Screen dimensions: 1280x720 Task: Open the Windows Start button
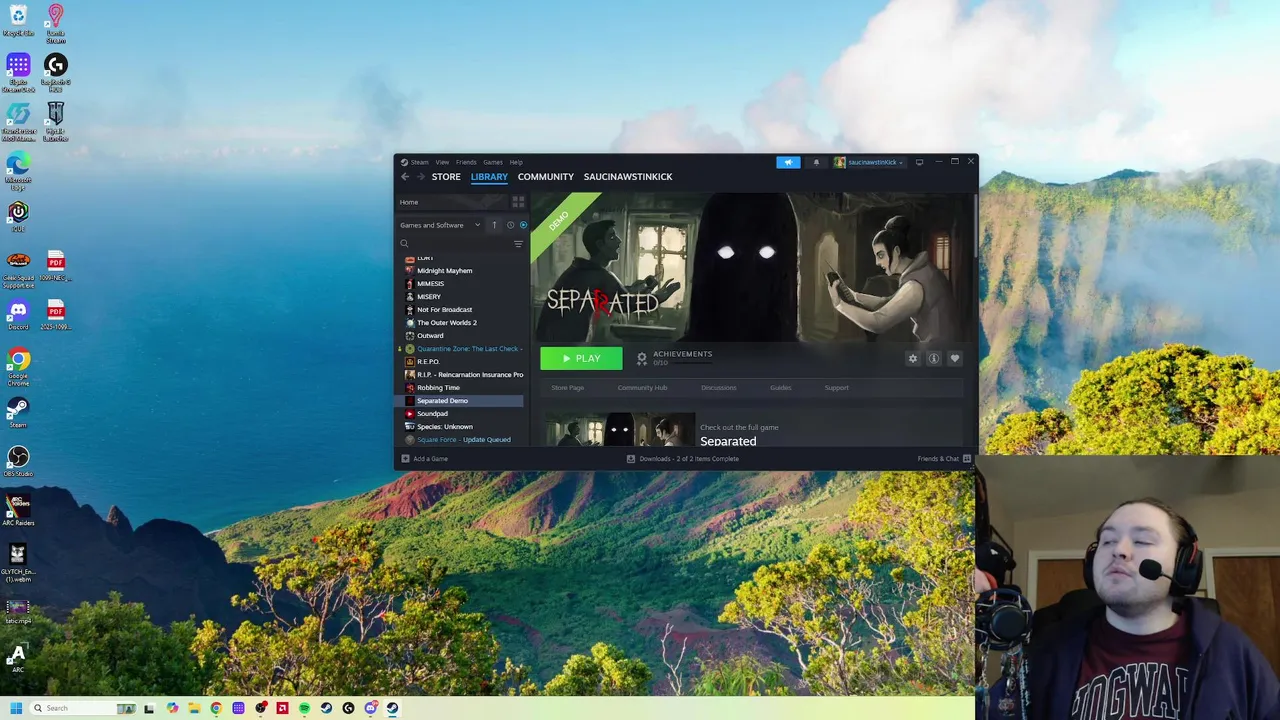point(16,708)
